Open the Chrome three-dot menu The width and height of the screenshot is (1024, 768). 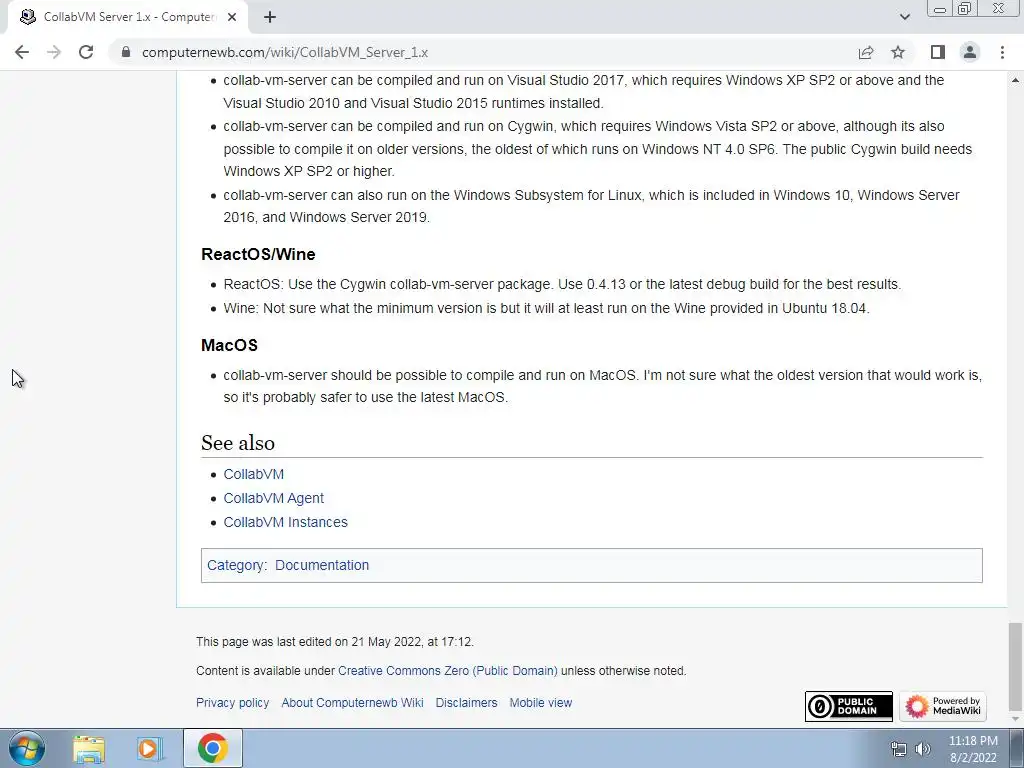(x=1002, y=52)
